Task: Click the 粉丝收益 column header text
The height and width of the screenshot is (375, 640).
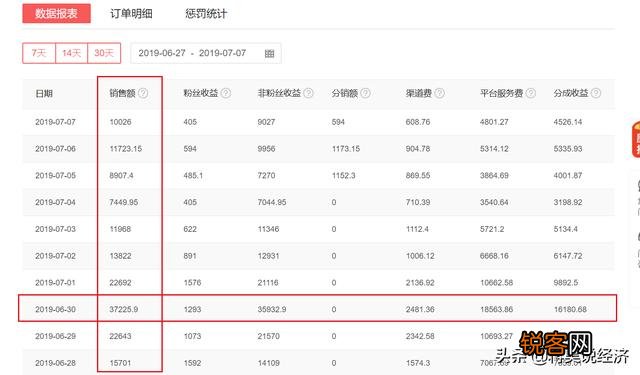Action: point(201,93)
